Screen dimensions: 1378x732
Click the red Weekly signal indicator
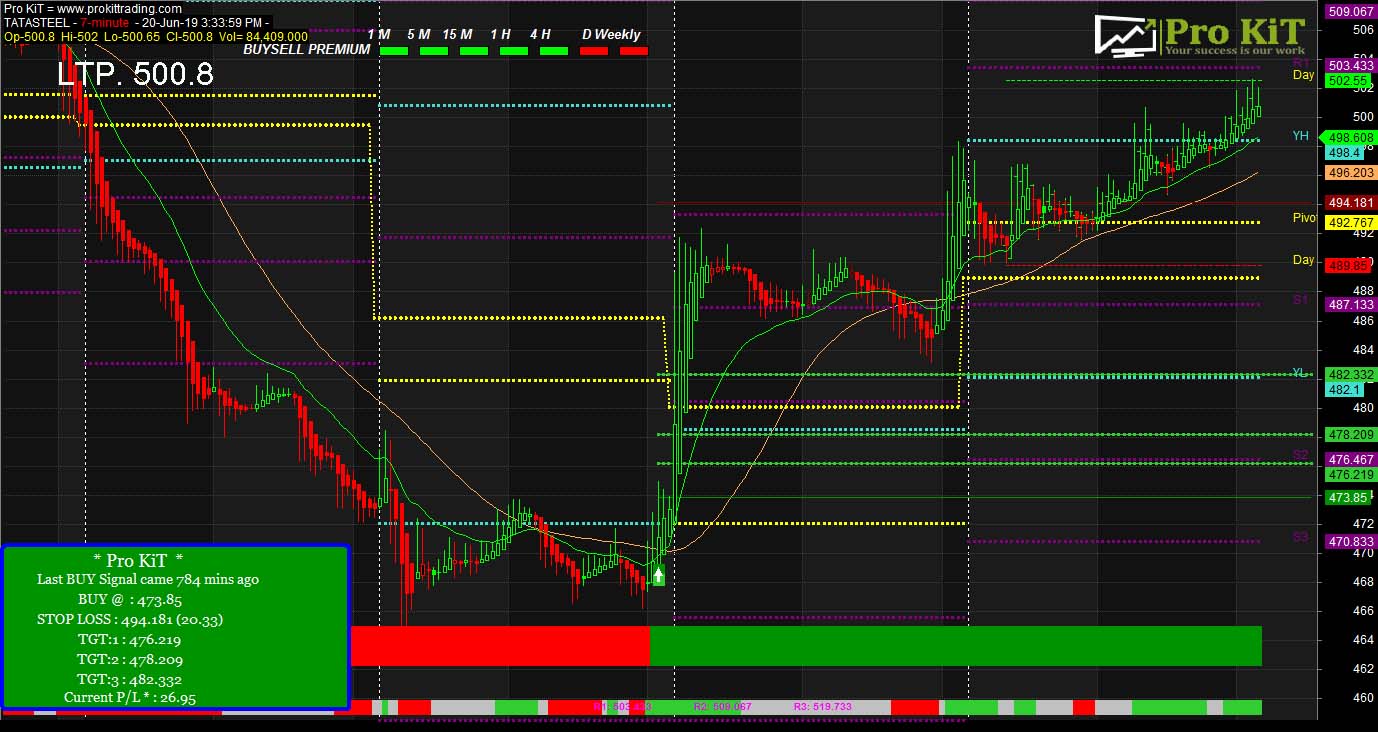pos(633,50)
